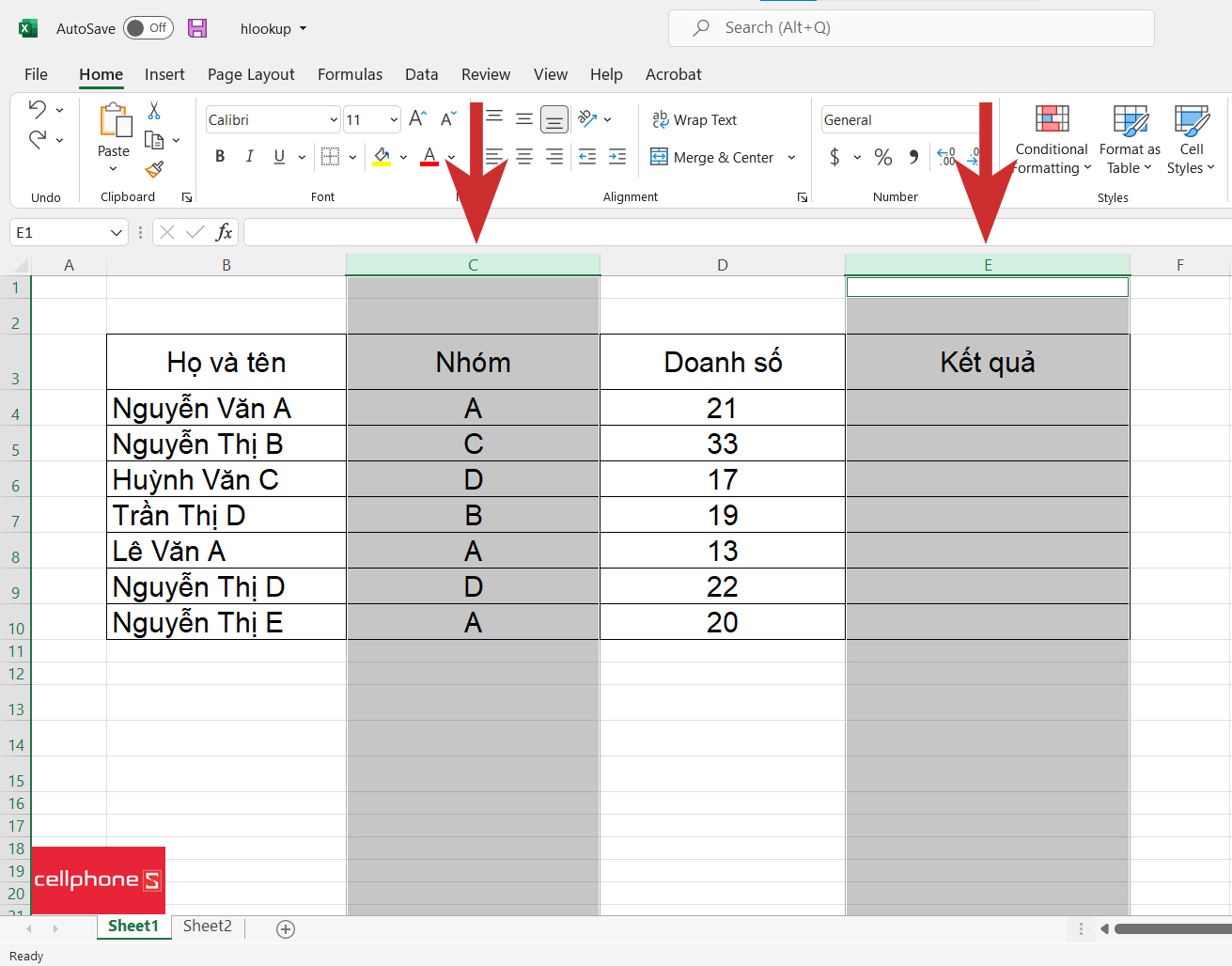The height and width of the screenshot is (966, 1232).
Task: Click the Search box
Action: (912, 28)
